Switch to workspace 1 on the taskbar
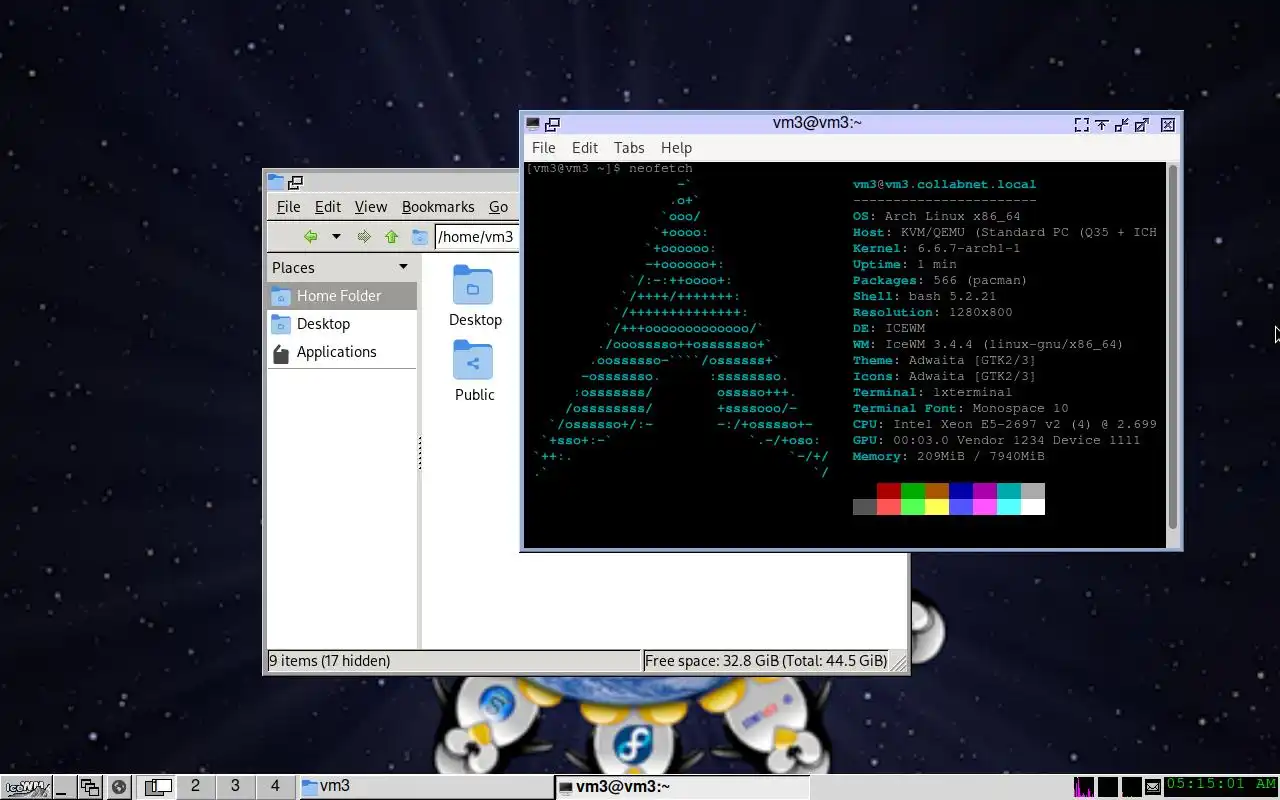Image resolution: width=1280 pixels, height=800 pixels. click(155, 786)
